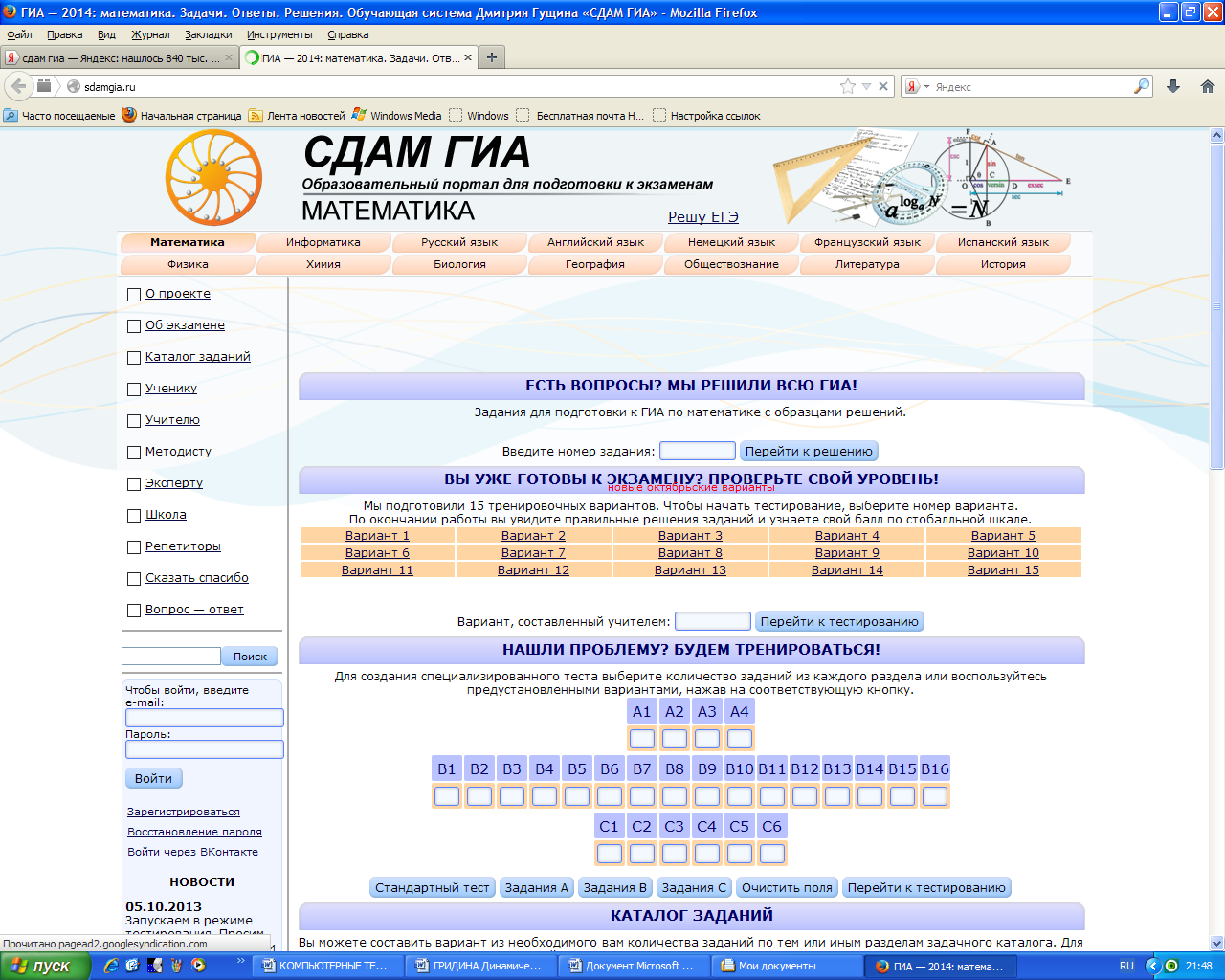Open the 'Закладки' menu
1225x980 pixels.
click(209, 34)
